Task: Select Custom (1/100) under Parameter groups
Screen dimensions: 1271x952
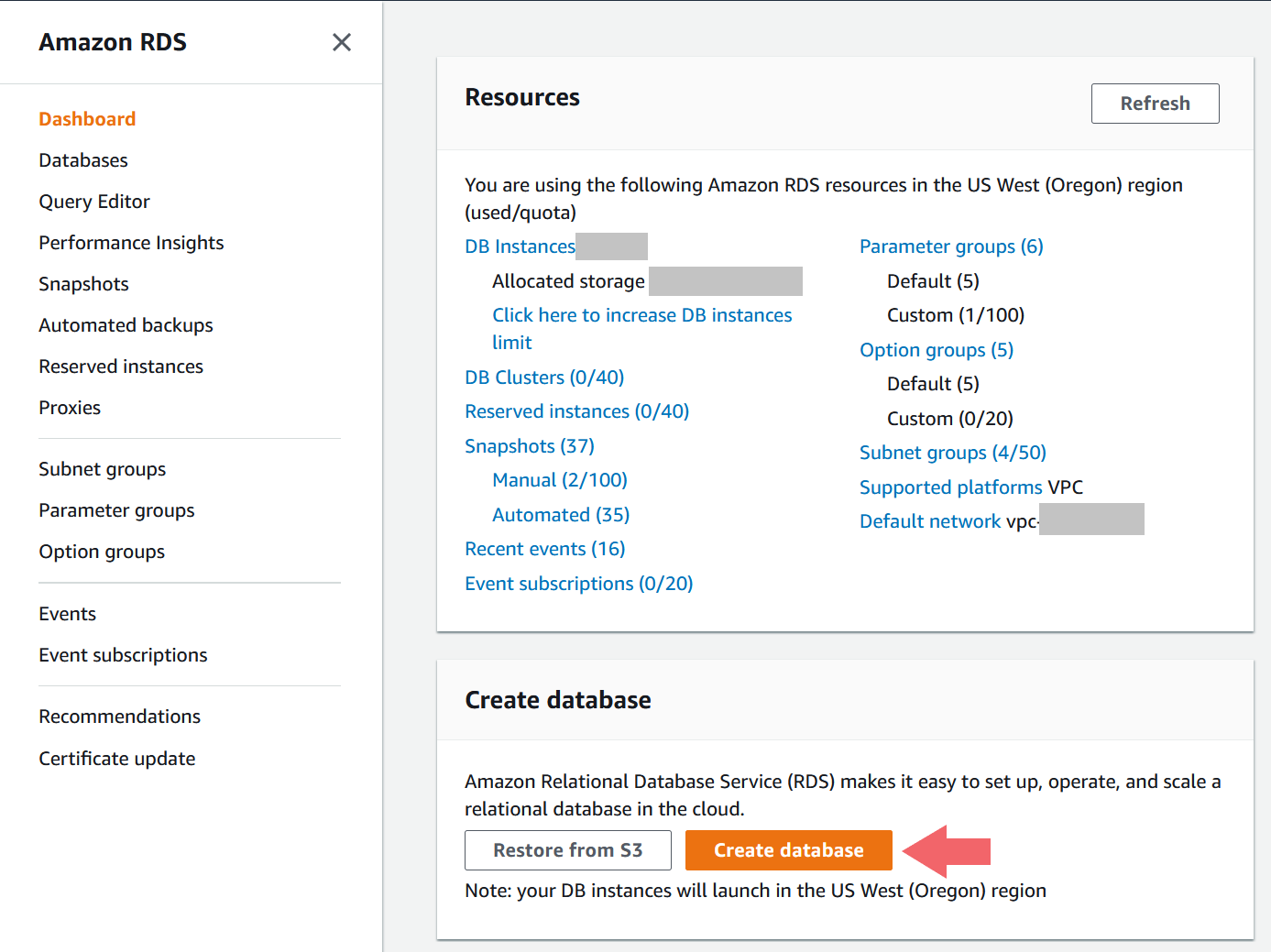Action: [956, 315]
